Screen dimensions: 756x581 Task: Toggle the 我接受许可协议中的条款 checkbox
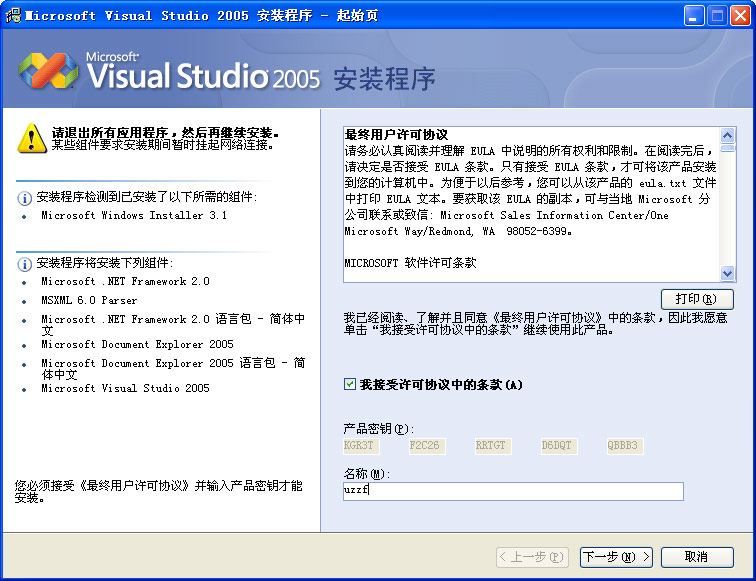coord(350,384)
